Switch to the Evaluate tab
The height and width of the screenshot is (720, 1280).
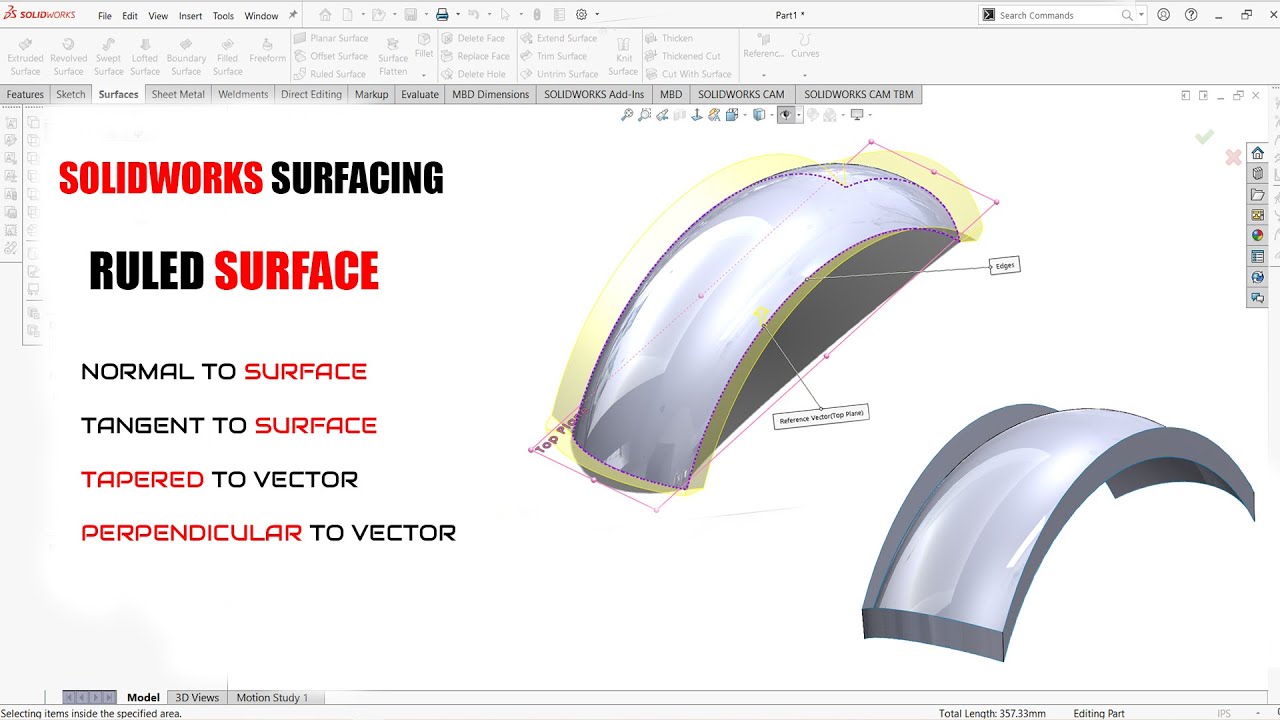420,94
